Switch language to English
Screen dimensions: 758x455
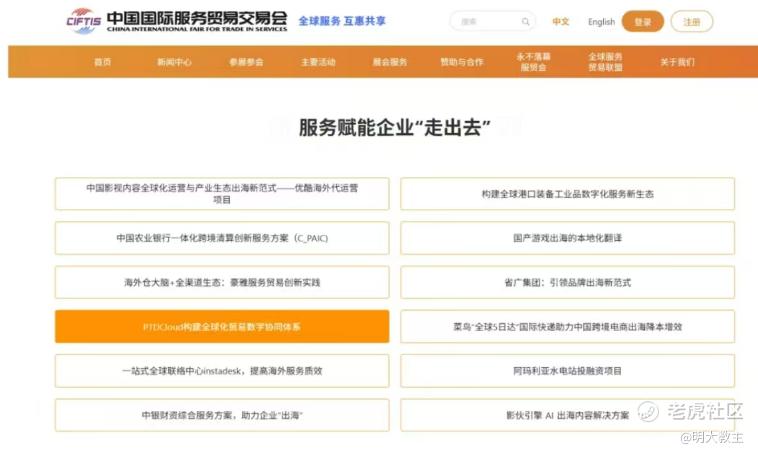601,22
